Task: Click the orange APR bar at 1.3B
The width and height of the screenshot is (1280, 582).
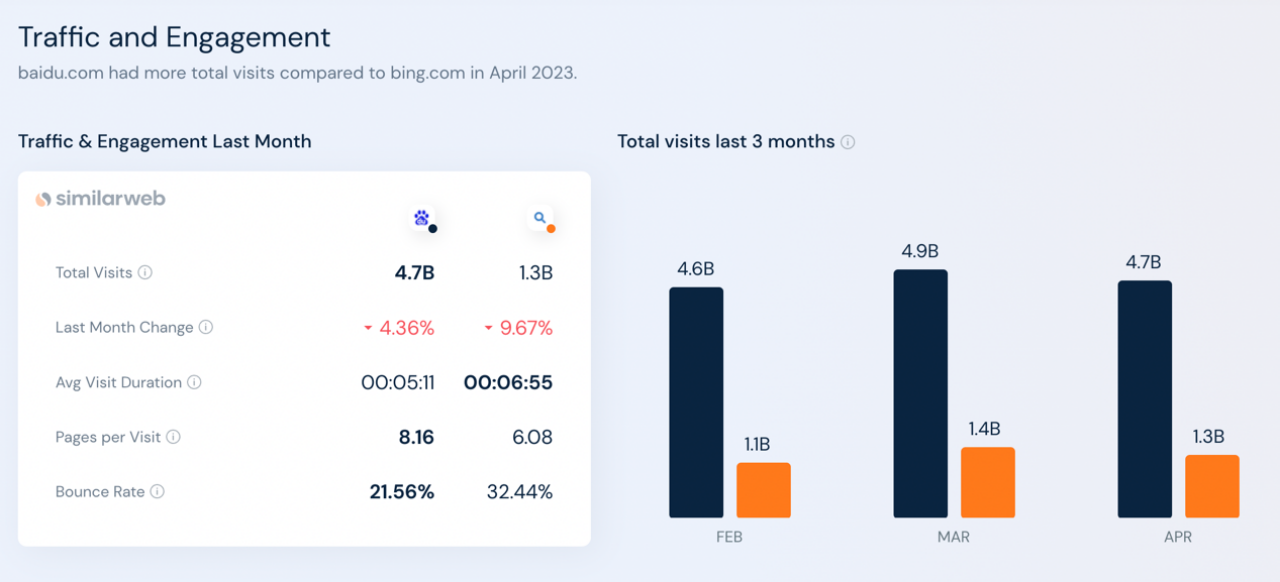Action: [1212, 486]
